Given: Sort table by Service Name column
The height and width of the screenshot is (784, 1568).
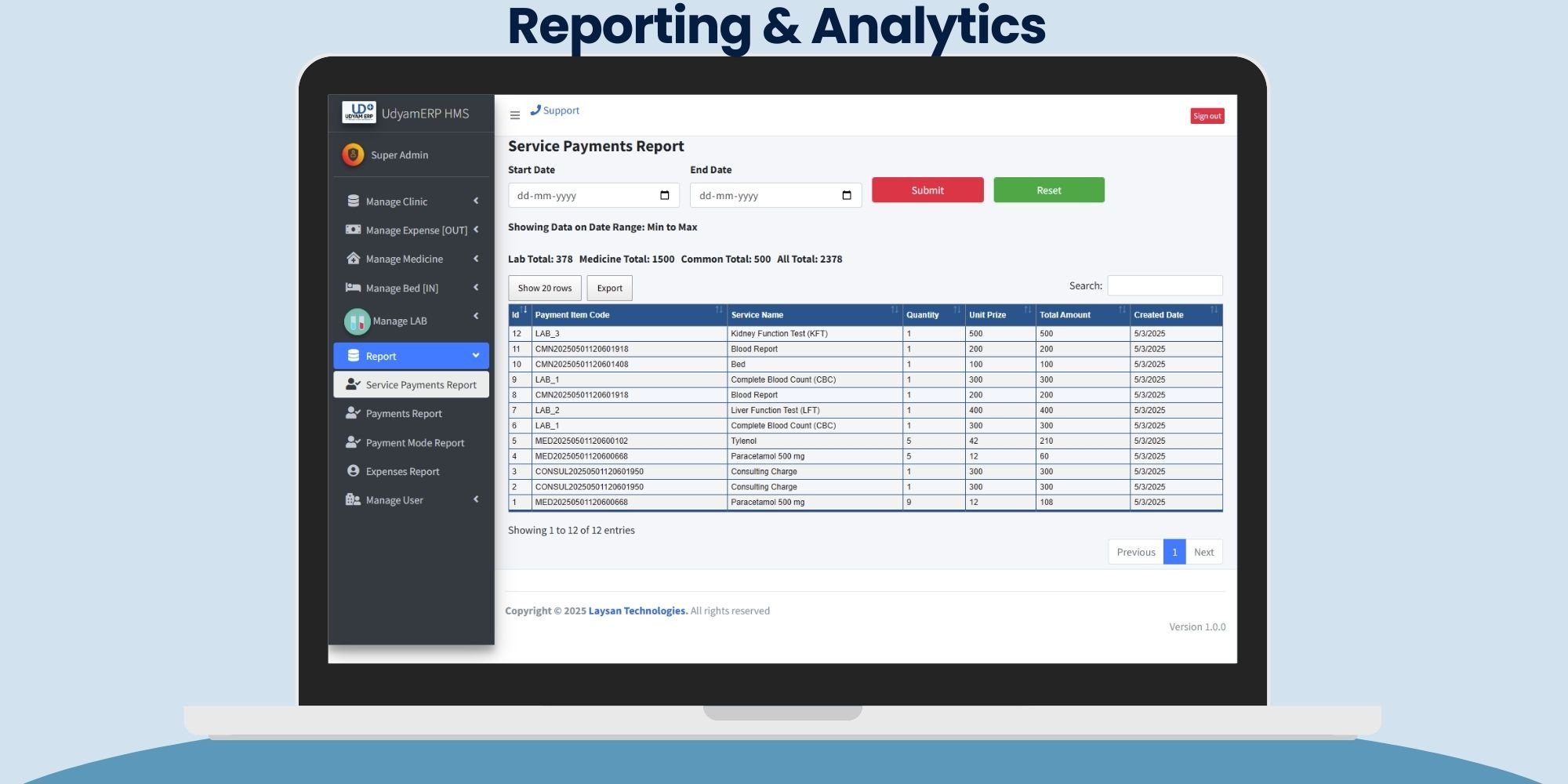Looking at the screenshot, I should pyautogui.click(x=813, y=314).
